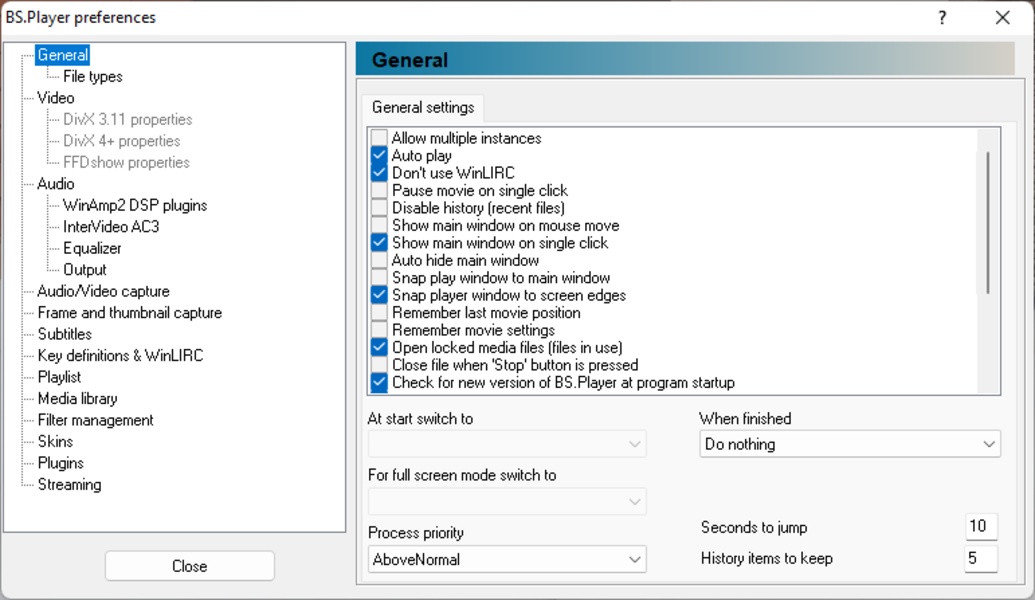This screenshot has height=600, width=1035.
Task: Click the History items to keep field
Action: point(981,558)
